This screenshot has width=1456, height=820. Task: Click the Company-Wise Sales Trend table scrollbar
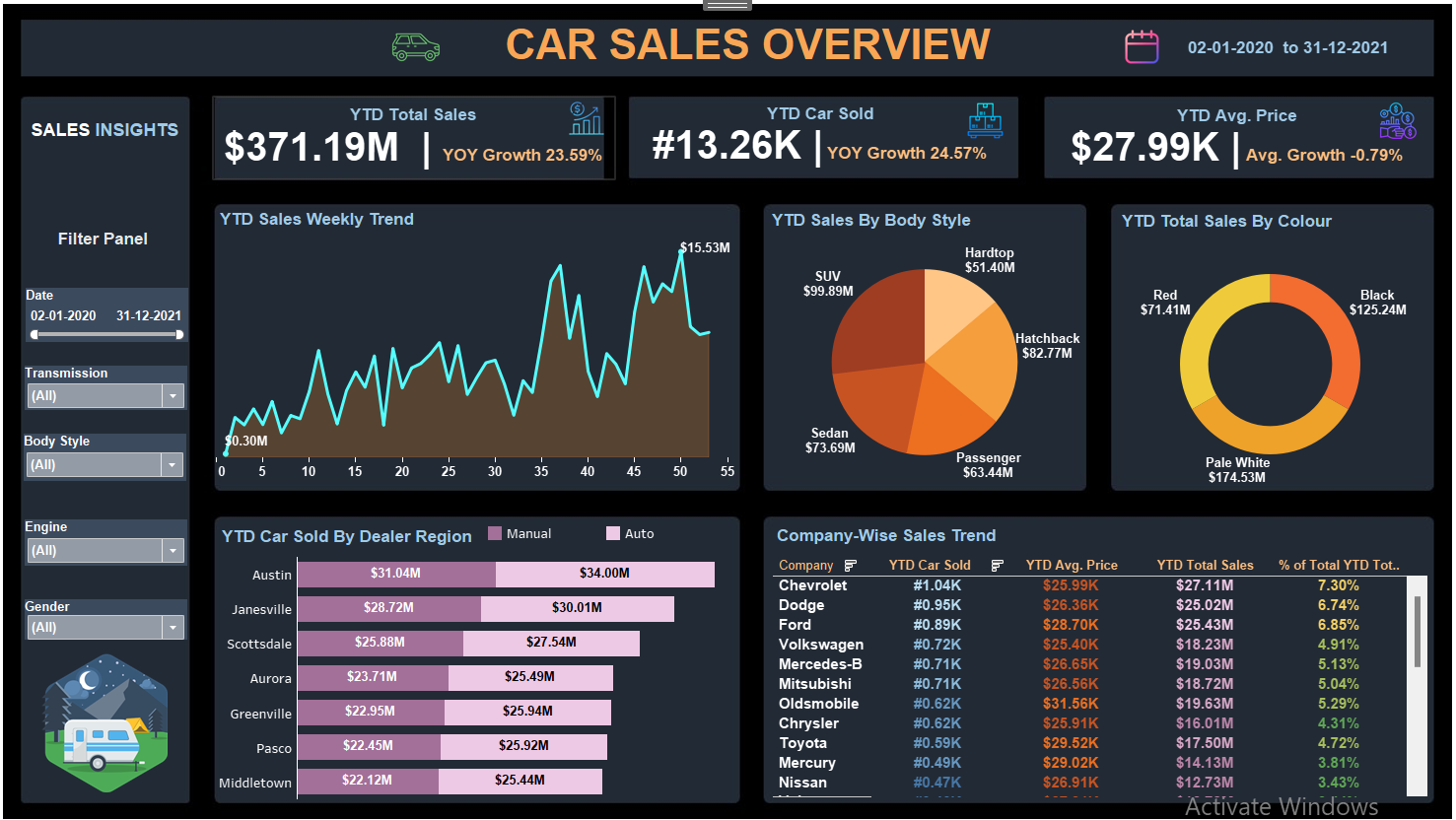coord(1418,631)
